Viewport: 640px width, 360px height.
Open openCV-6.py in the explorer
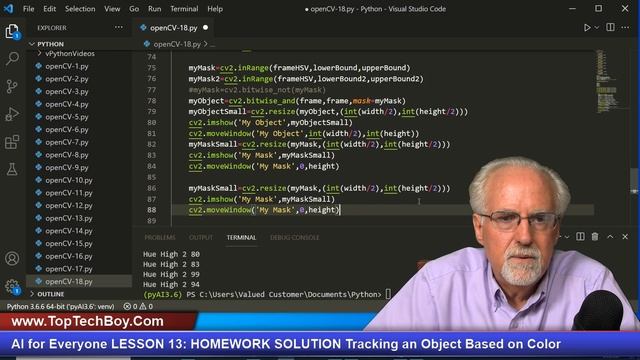[67, 129]
